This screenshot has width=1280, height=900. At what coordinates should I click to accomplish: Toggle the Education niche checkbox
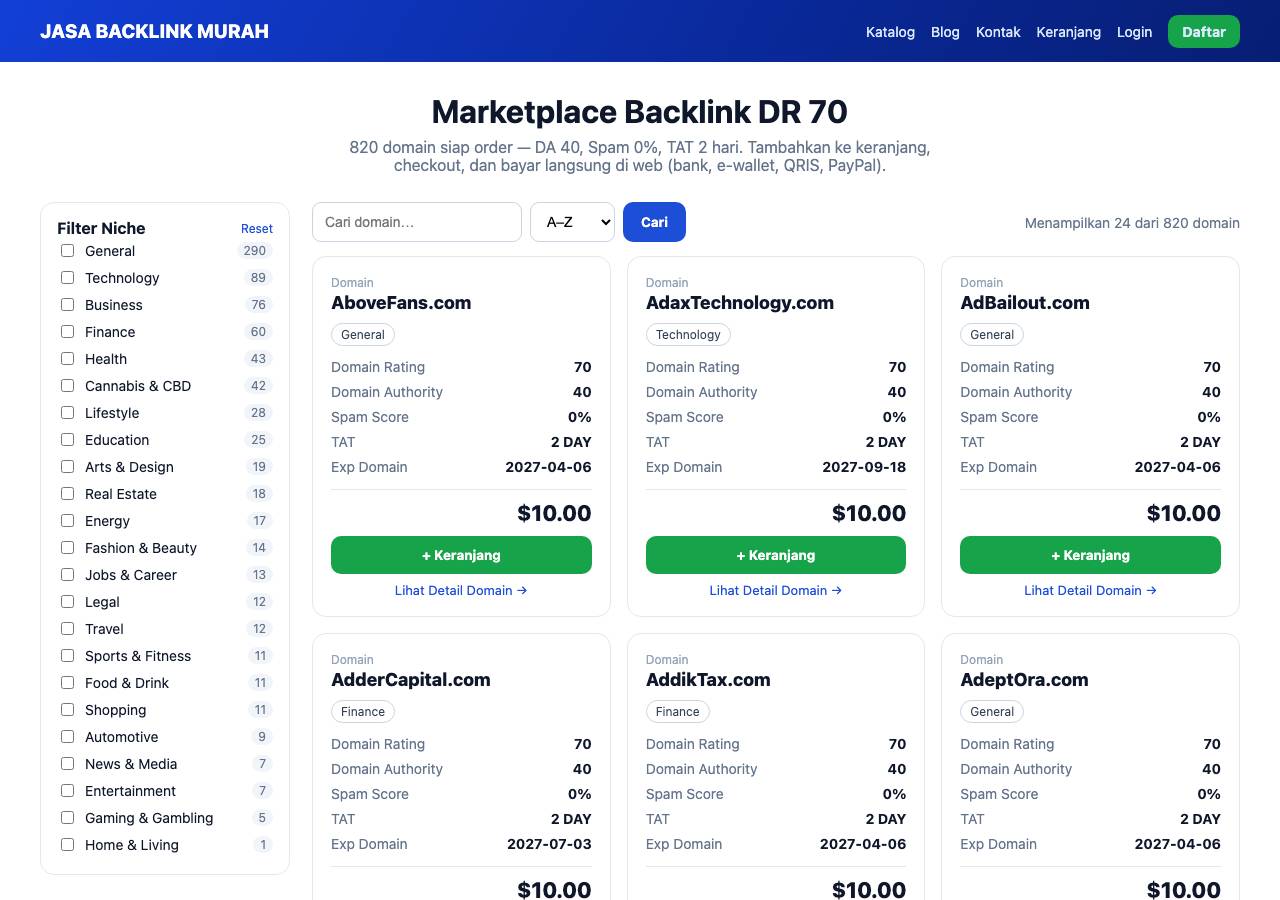pyautogui.click(x=67, y=440)
